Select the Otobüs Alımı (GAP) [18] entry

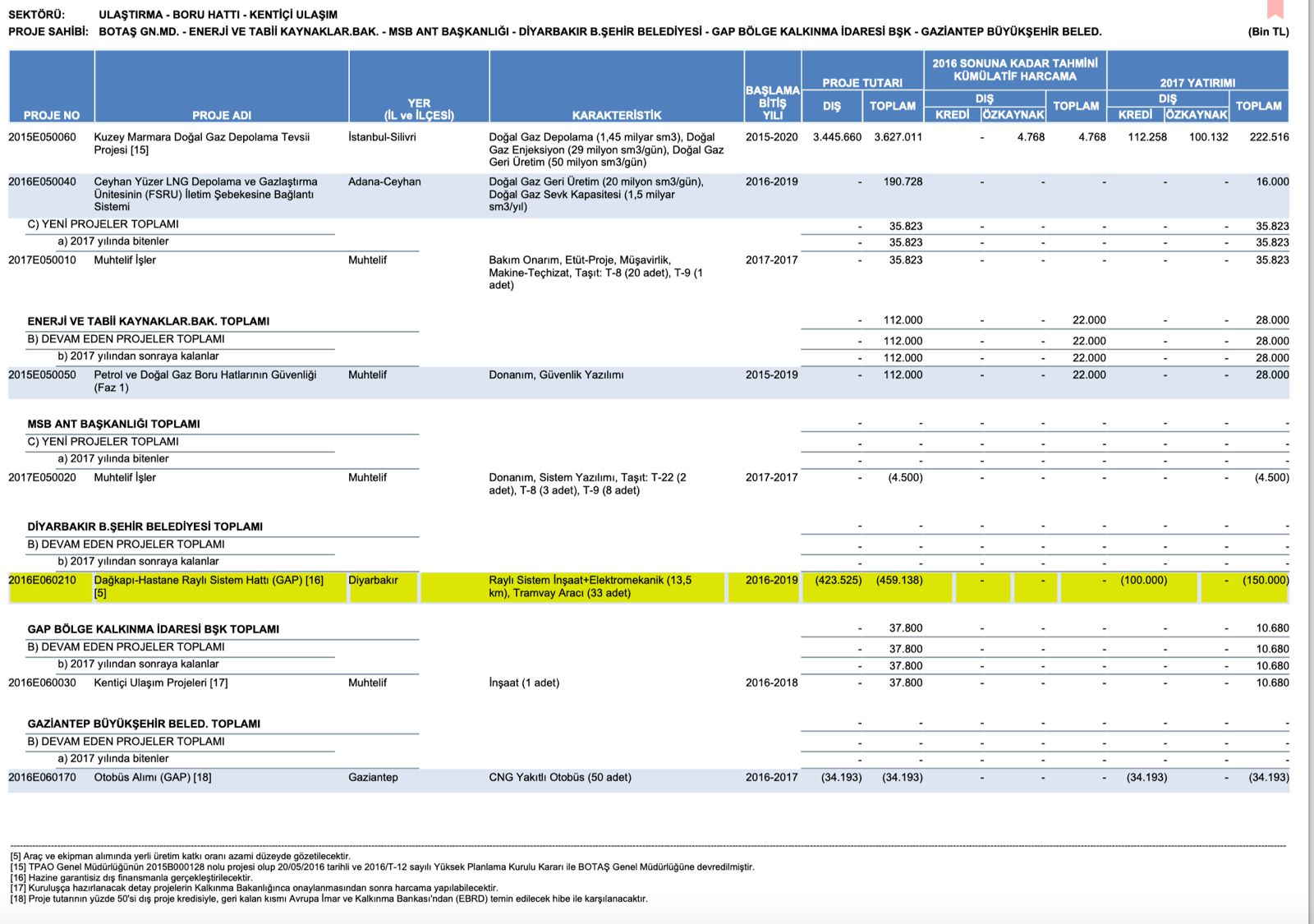coord(153,778)
